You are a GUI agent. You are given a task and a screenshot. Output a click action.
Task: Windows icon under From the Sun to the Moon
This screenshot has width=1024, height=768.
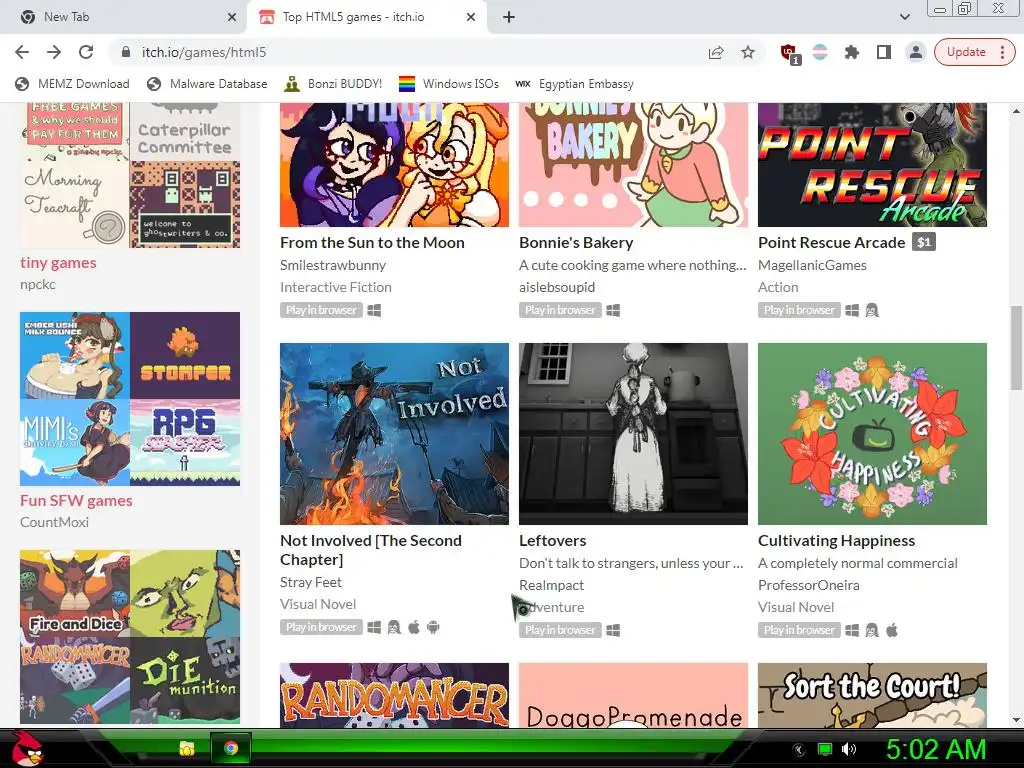374,310
